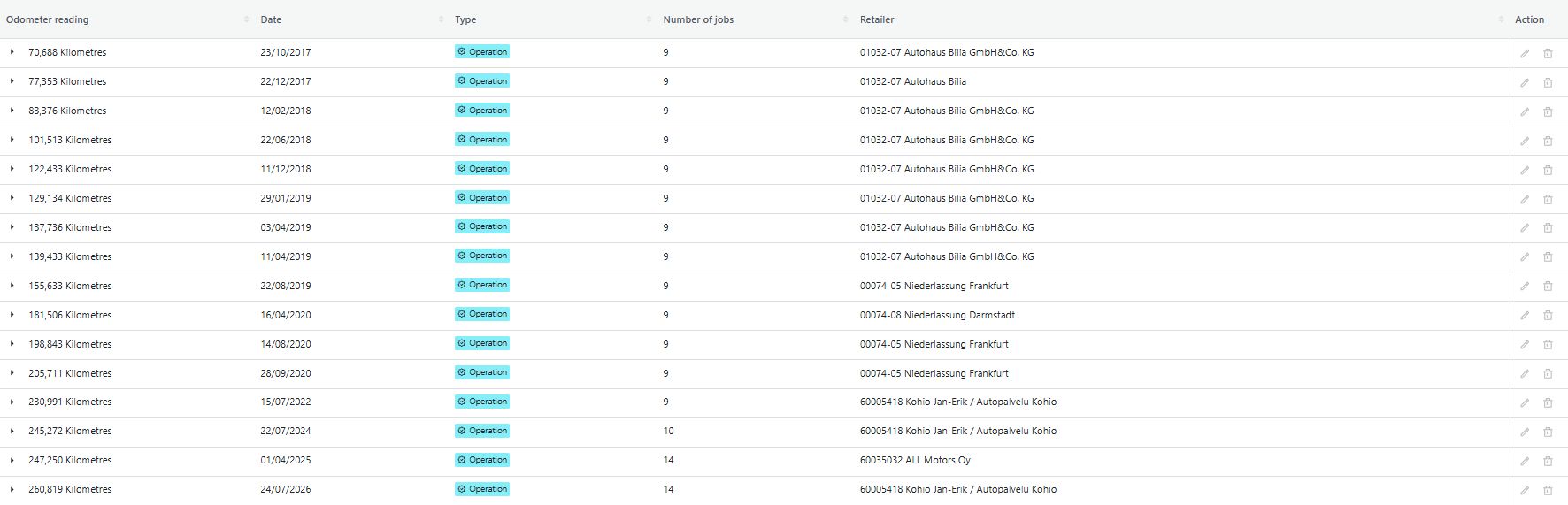Select job count 14 for 247,250 Kilometres
The height and width of the screenshot is (505, 1568).
tap(668, 460)
